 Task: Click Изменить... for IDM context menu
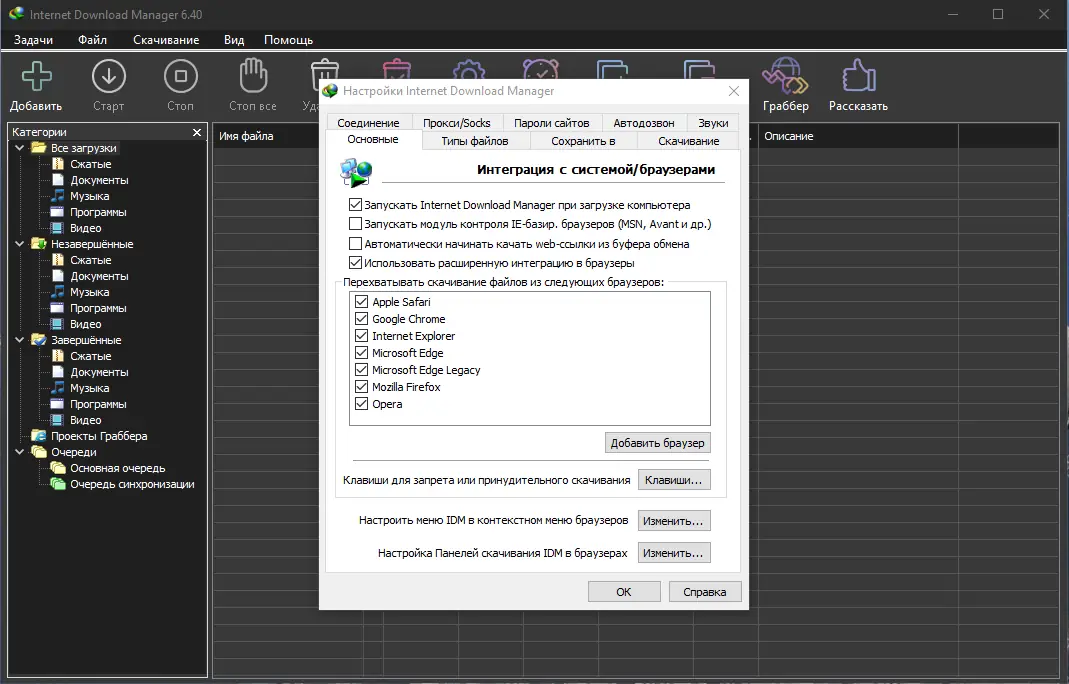click(674, 521)
